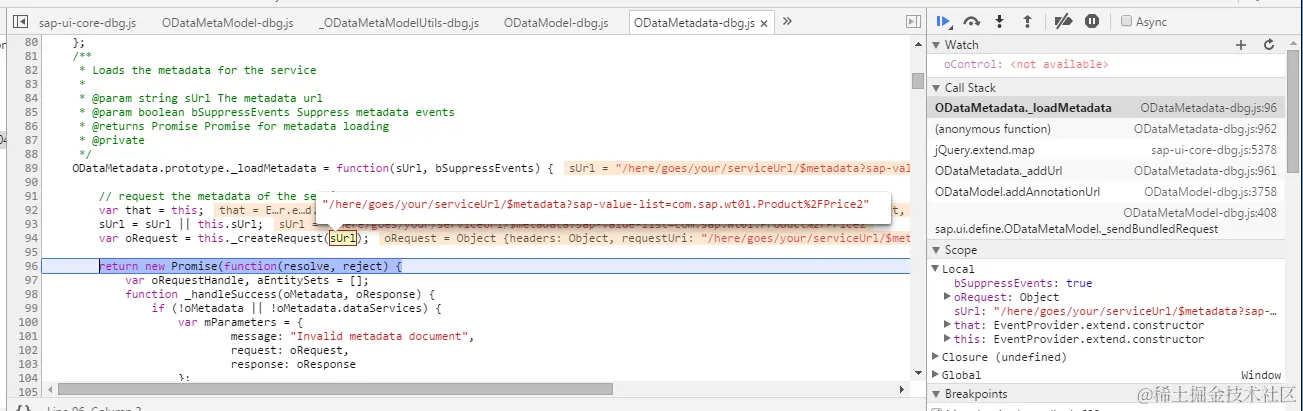The image size is (1303, 411).
Task: Deactivate all breakpoints
Action: (1064, 21)
